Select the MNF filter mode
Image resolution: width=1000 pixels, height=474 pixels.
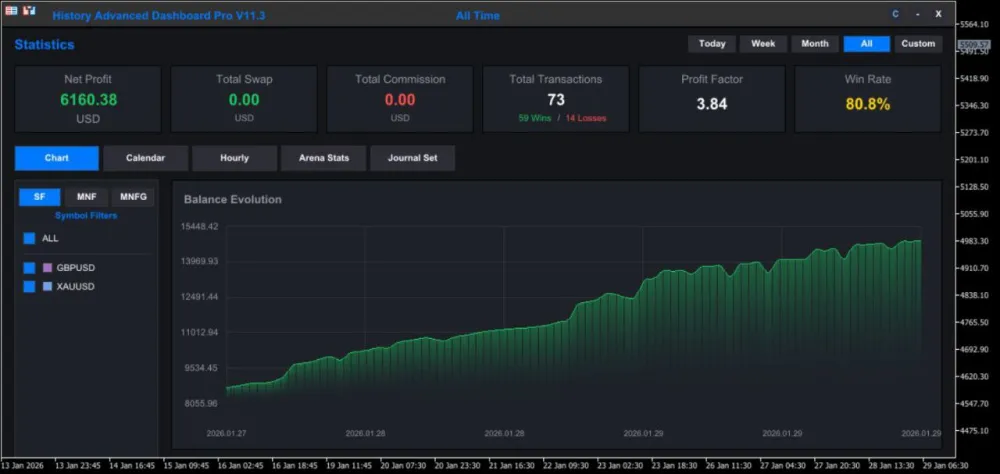[x=87, y=197]
